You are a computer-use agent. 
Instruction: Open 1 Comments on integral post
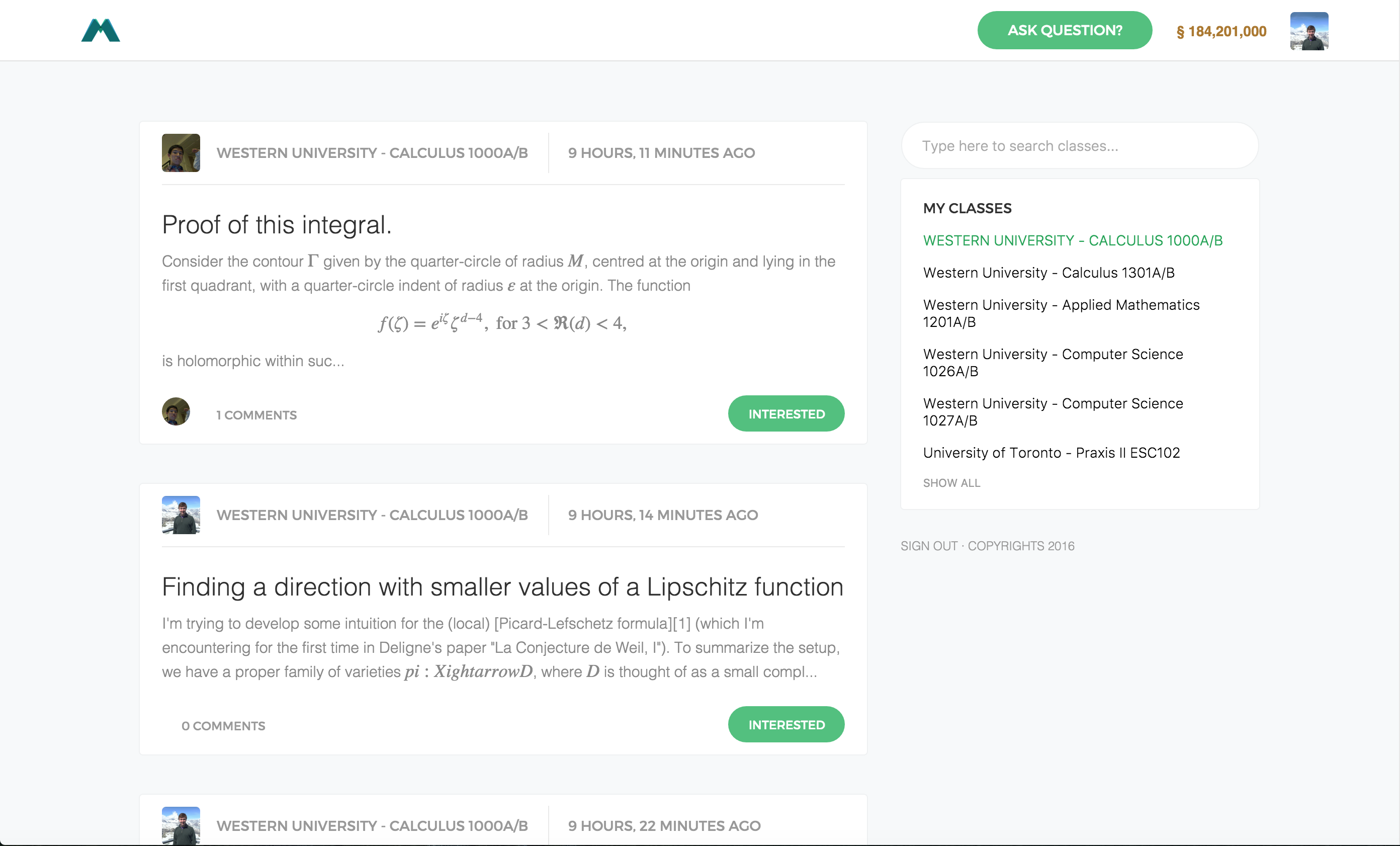coord(256,415)
